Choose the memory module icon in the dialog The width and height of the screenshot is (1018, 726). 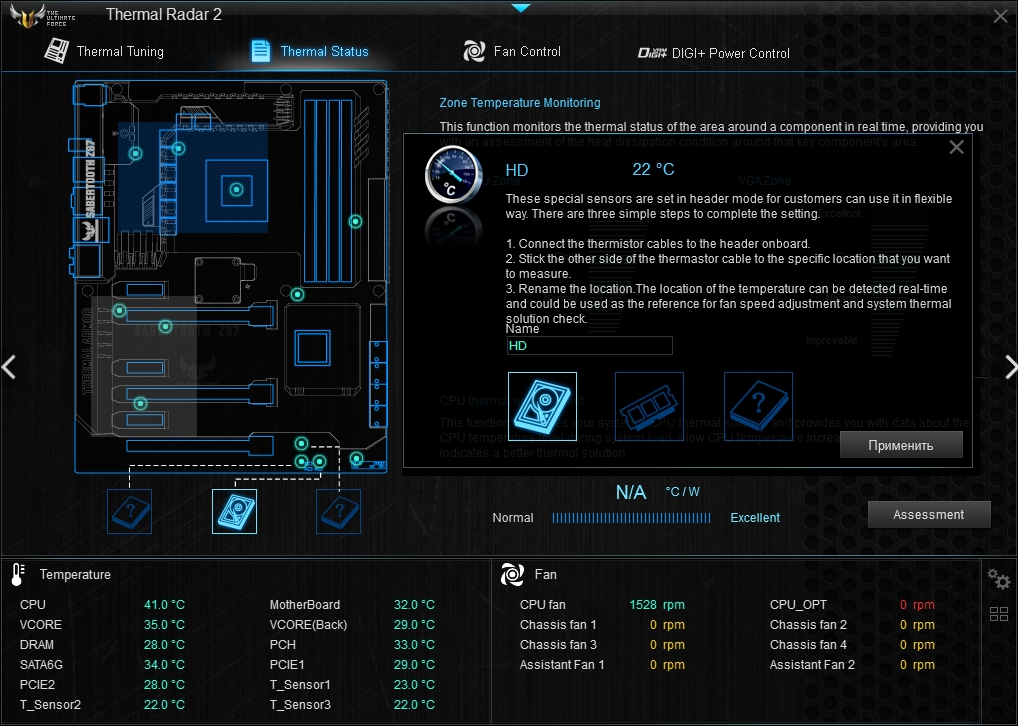(x=649, y=407)
